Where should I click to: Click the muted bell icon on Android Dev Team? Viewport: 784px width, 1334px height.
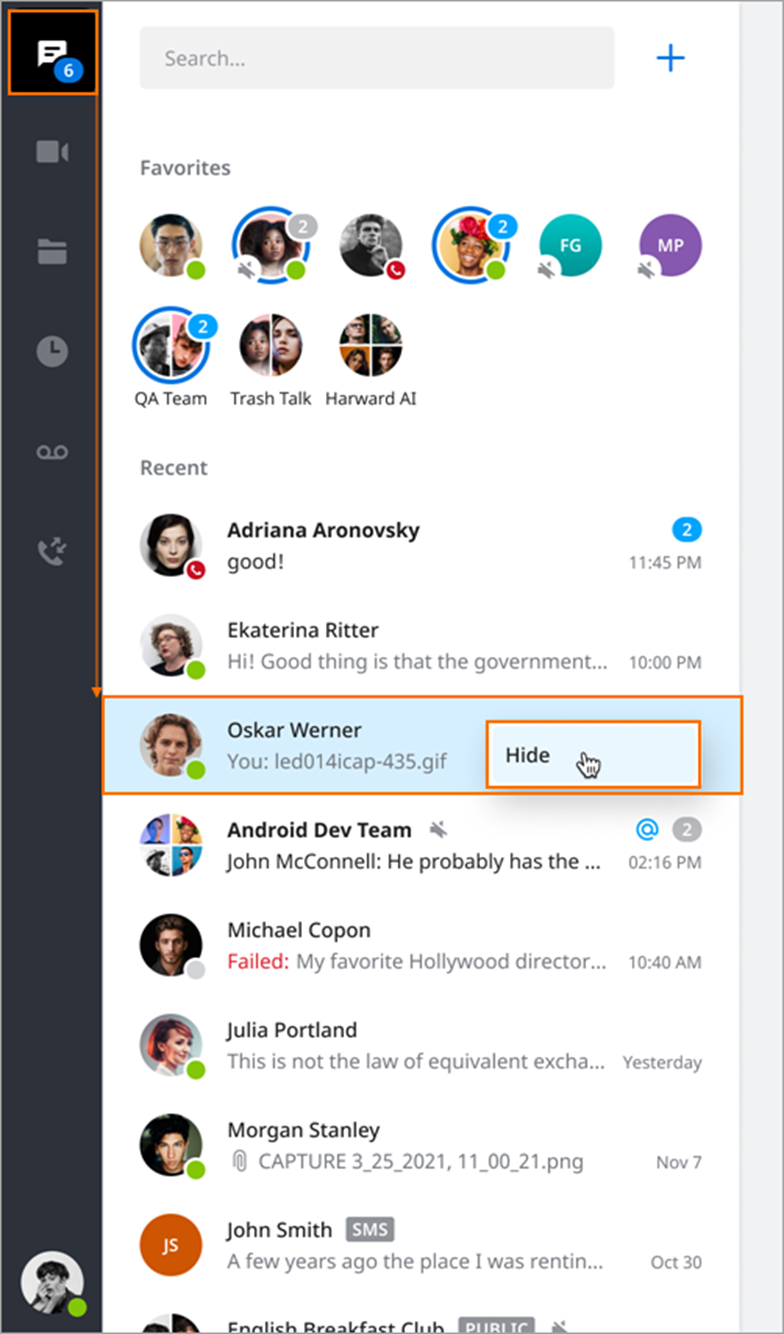point(437,829)
